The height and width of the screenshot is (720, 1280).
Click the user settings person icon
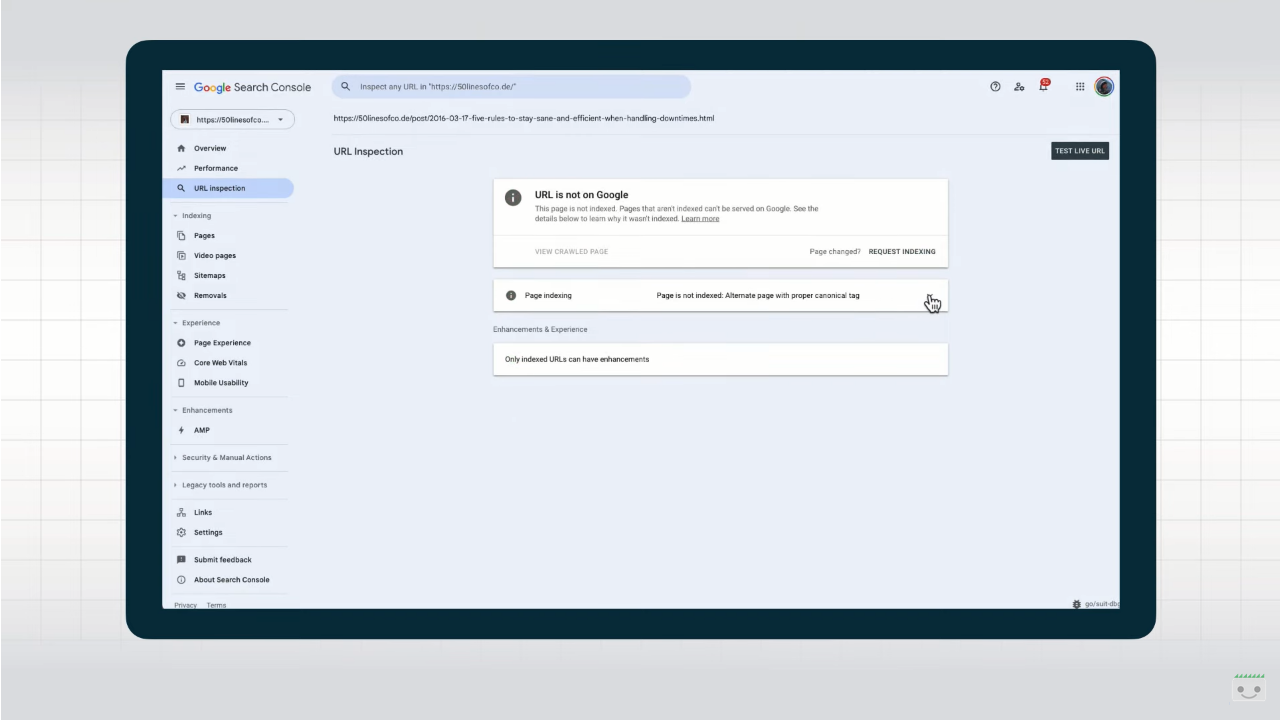tap(1019, 87)
